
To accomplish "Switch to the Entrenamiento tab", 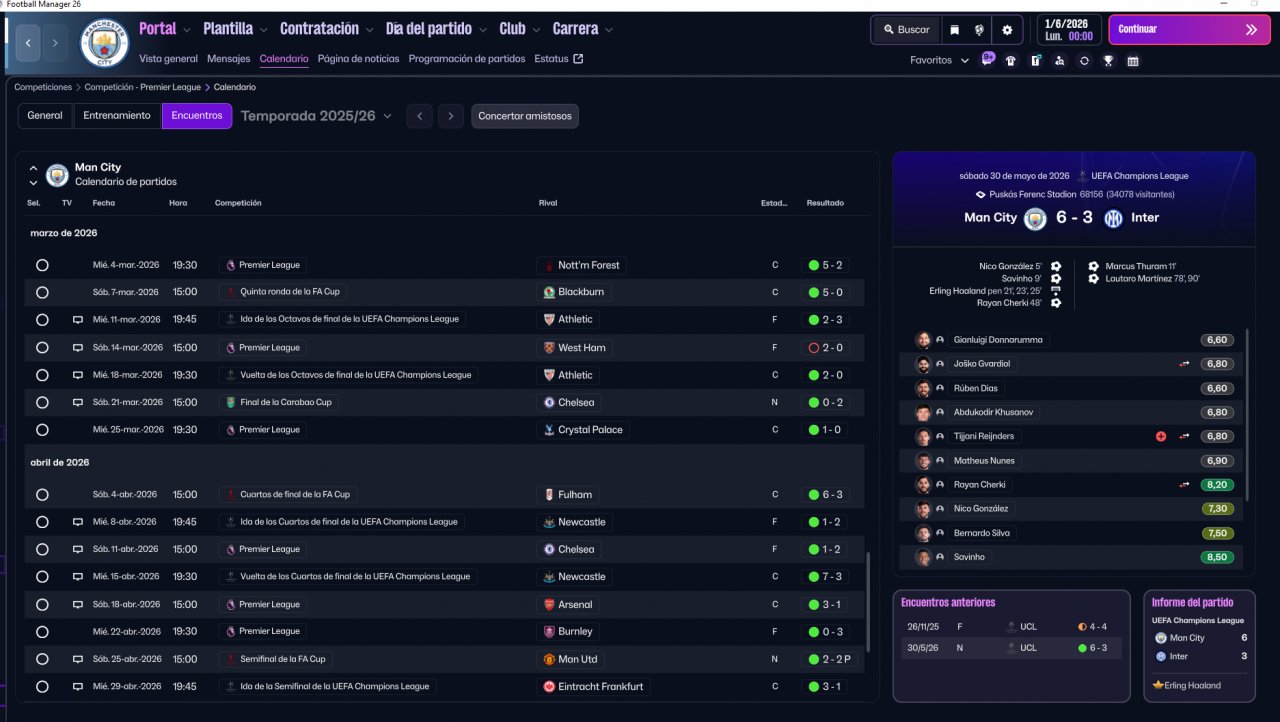I will (117, 116).
